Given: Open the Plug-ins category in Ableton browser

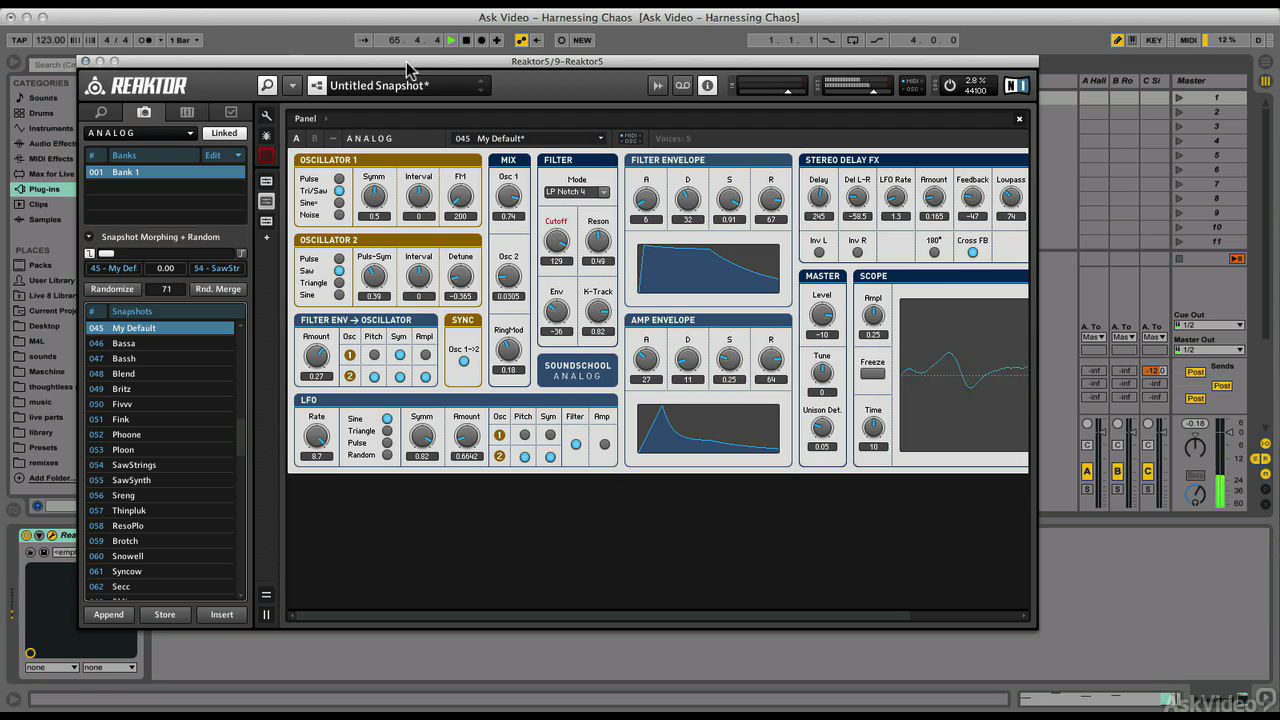Looking at the screenshot, I should 44,189.
